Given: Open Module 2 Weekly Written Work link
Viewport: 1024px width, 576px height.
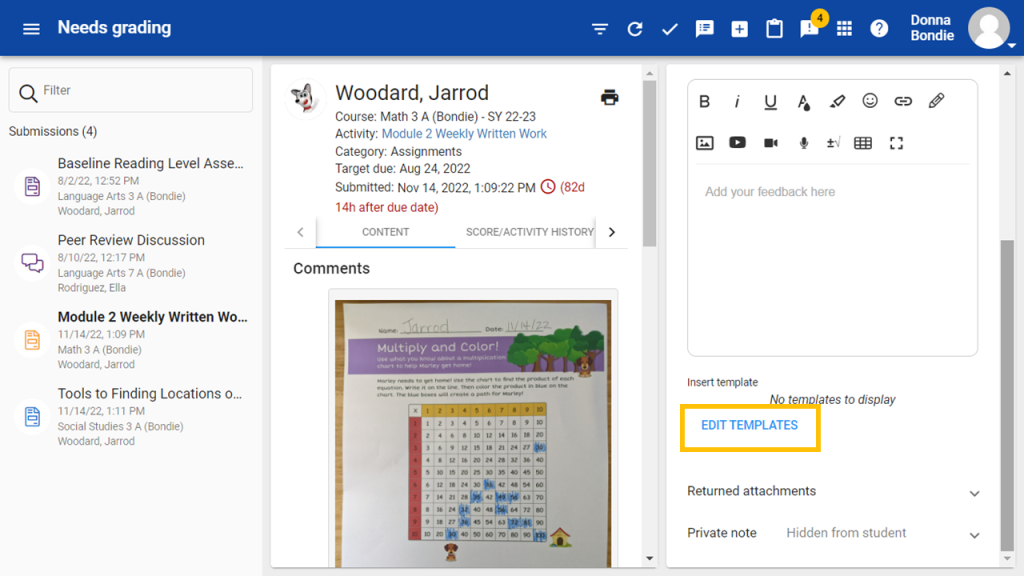Looking at the screenshot, I should click(464, 134).
